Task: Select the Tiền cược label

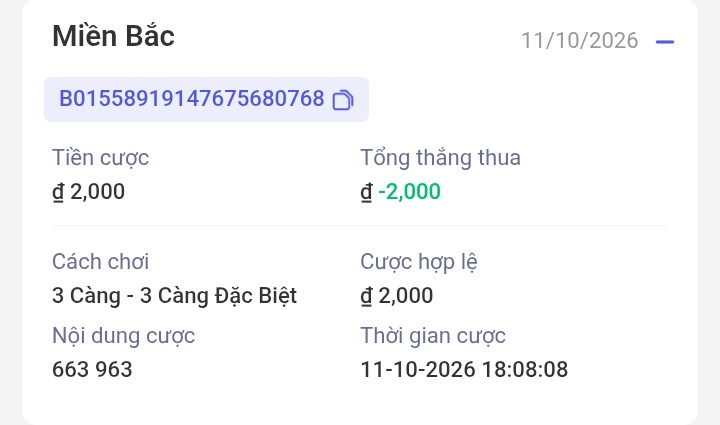Action: pos(101,158)
